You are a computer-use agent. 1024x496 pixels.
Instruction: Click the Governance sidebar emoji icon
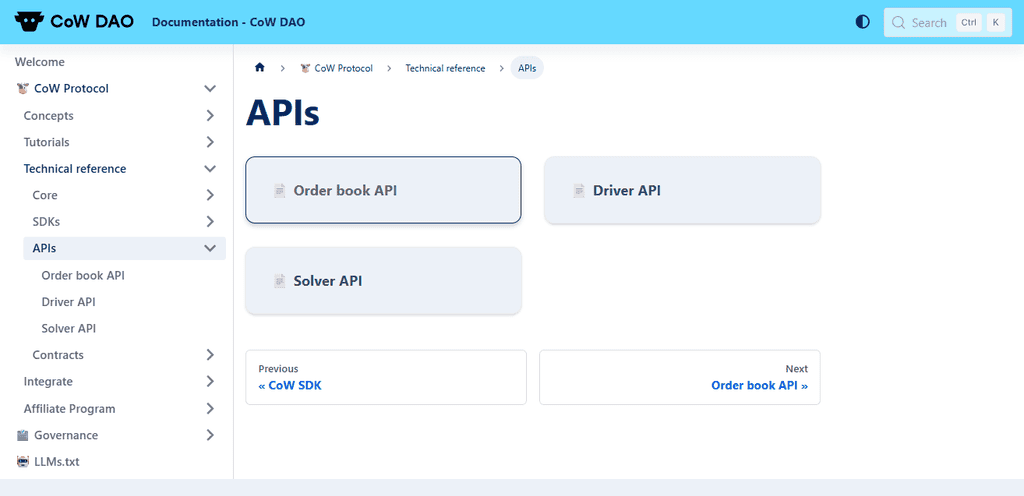click(x=23, y=435)
